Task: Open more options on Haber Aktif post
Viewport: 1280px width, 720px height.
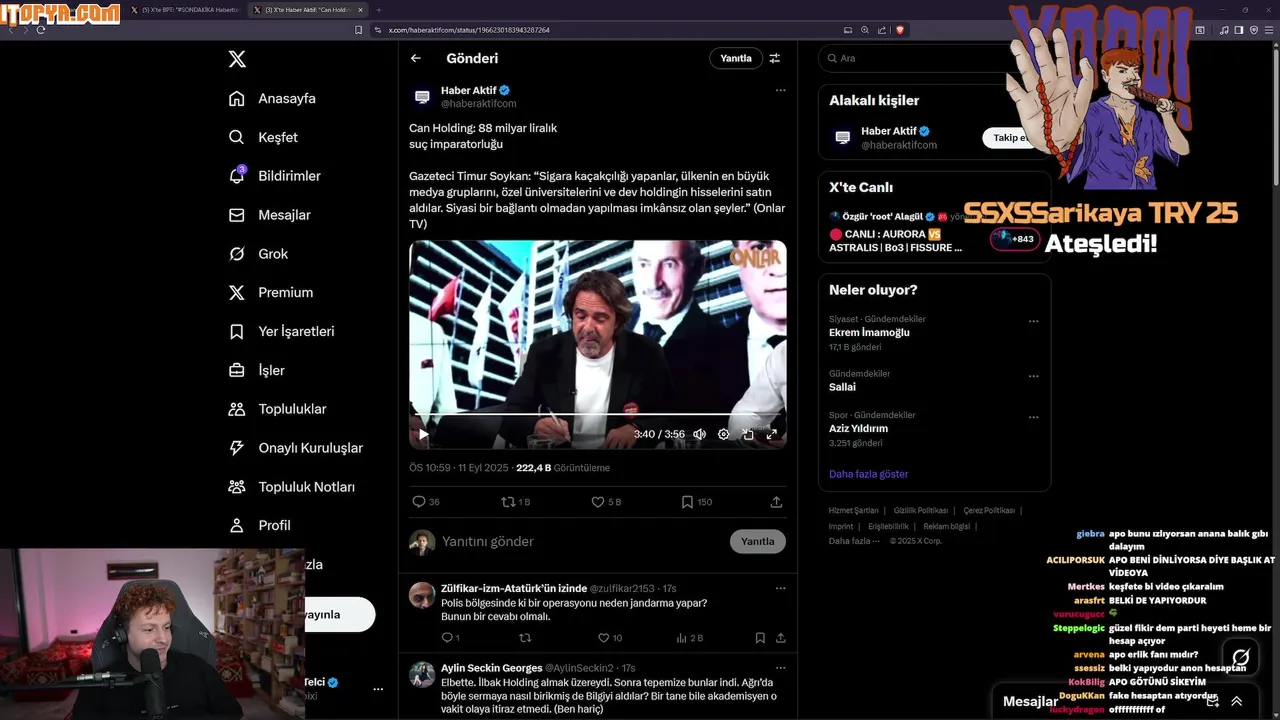Action: pos(780,90)
